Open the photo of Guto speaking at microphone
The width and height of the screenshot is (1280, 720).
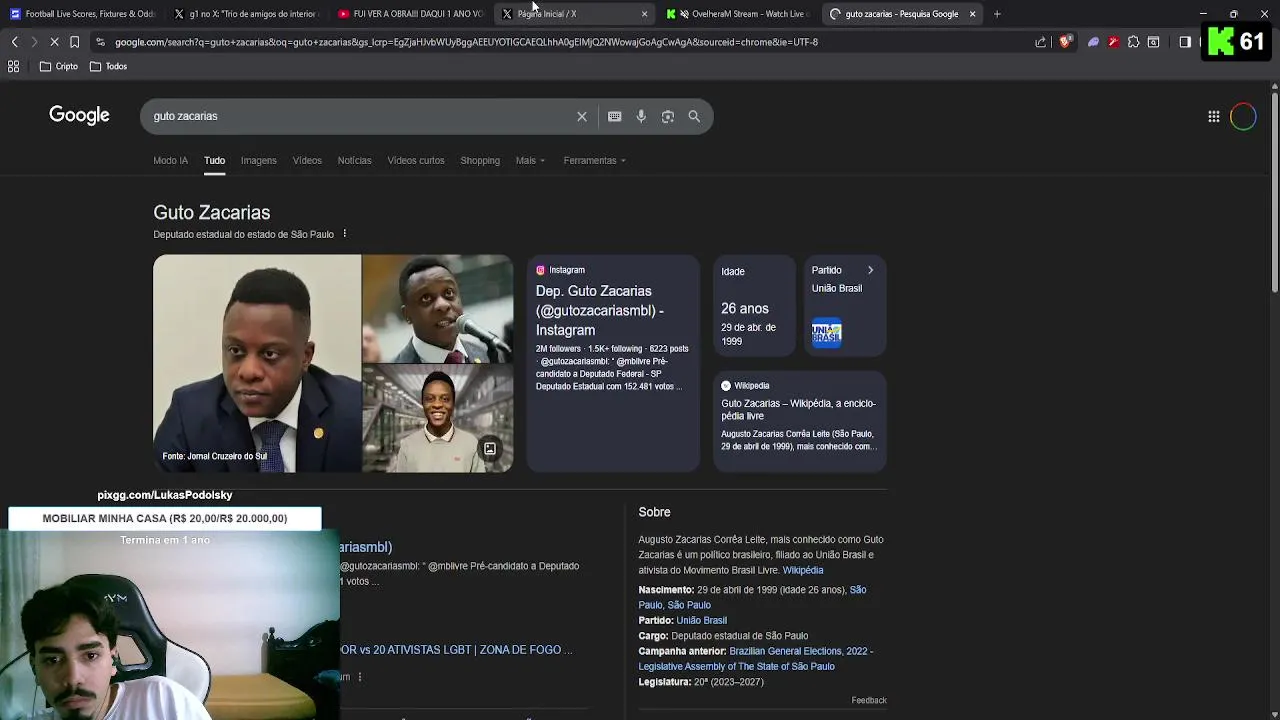point(438,308)
